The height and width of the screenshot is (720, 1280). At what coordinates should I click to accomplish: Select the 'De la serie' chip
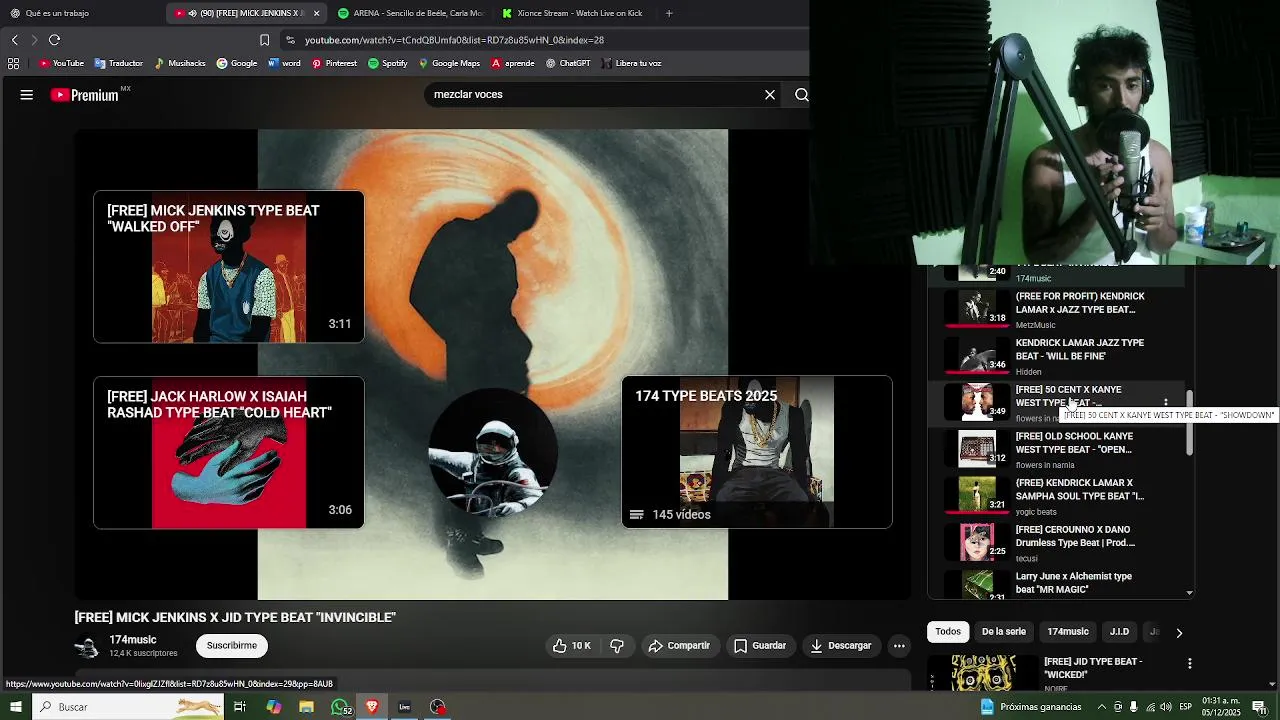tap(1003, 632)
